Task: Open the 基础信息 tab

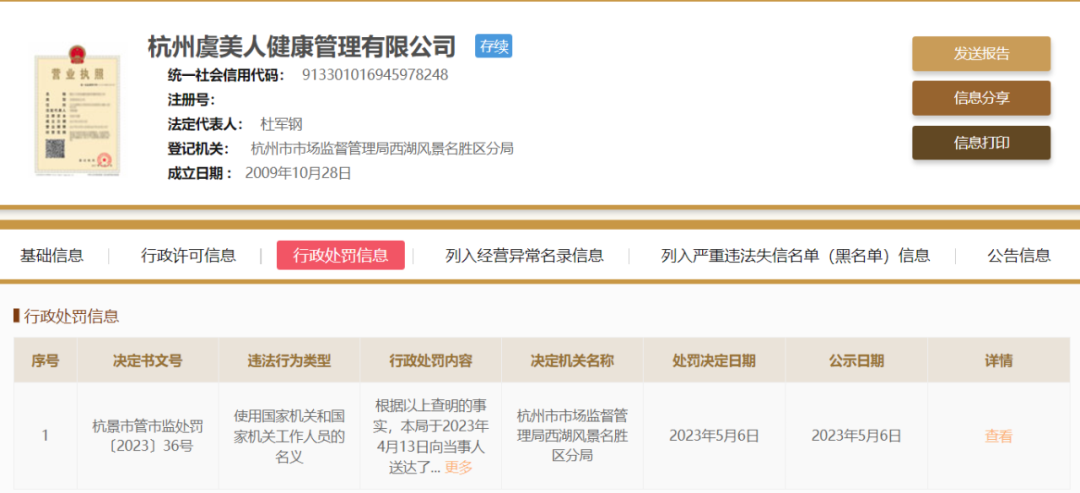Action: click(52, 255)
